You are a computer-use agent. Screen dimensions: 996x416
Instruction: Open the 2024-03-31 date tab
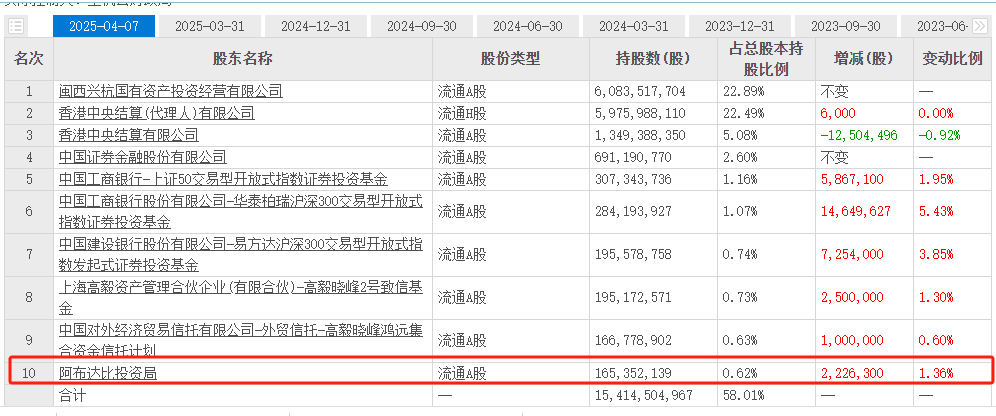(633, 26)
